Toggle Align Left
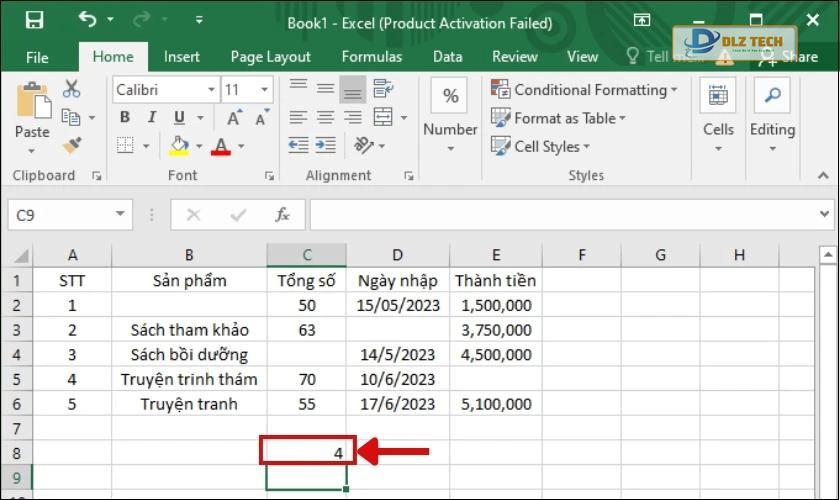840x500 pixels. [298, 117]
